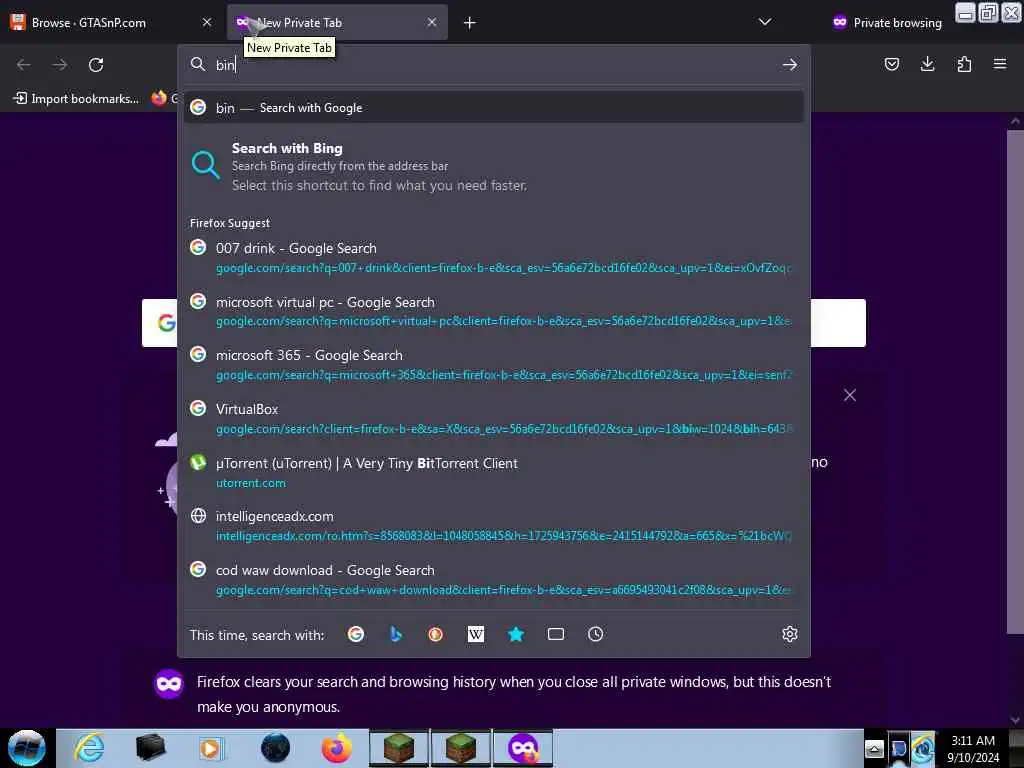This screenshot has width=1024, height=768.
Task: Search bookmarks with star icon
Action: 516,634
